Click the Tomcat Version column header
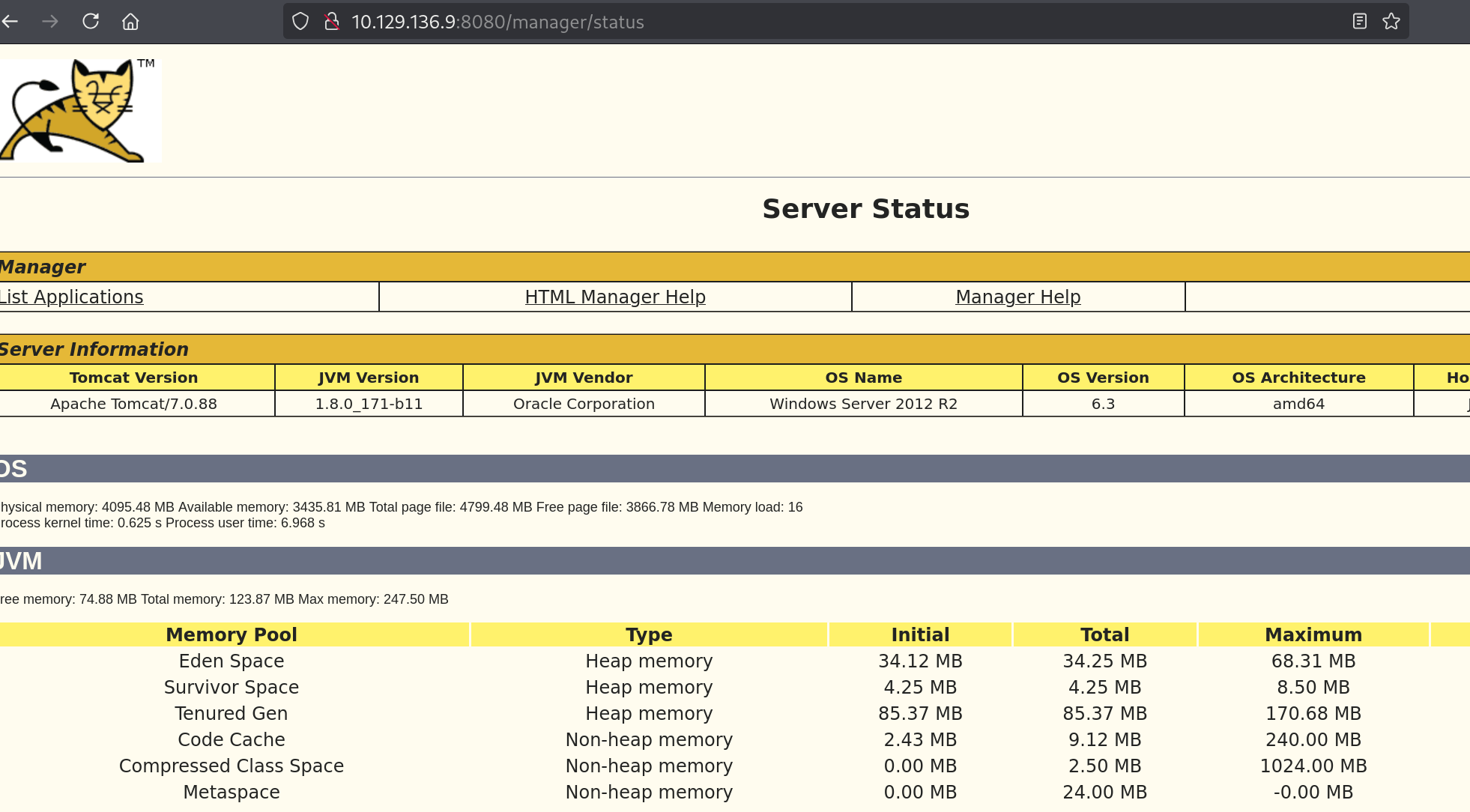1470x812 pixels. coord(133,378)
